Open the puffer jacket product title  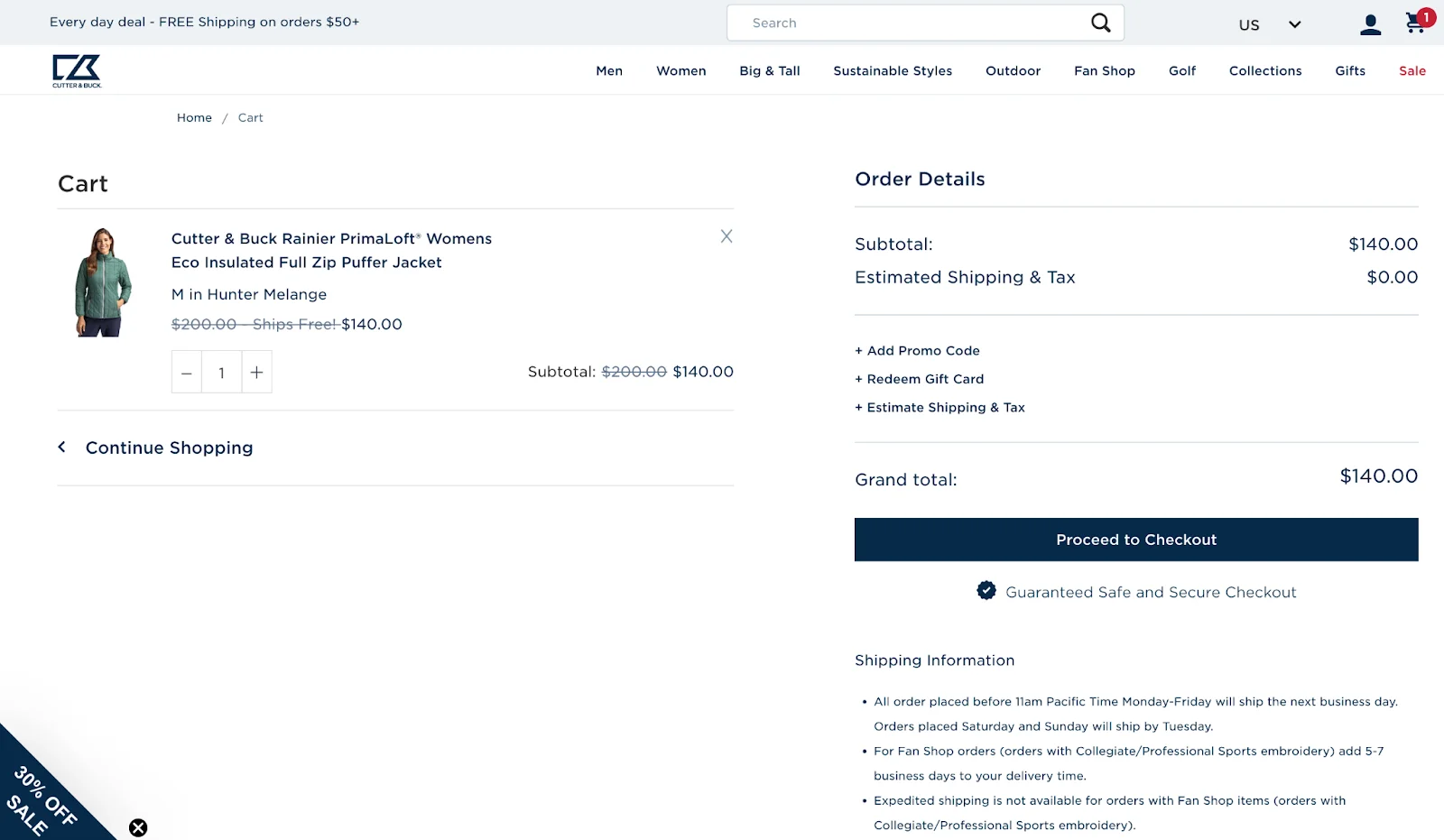click(x=331, y=250)
